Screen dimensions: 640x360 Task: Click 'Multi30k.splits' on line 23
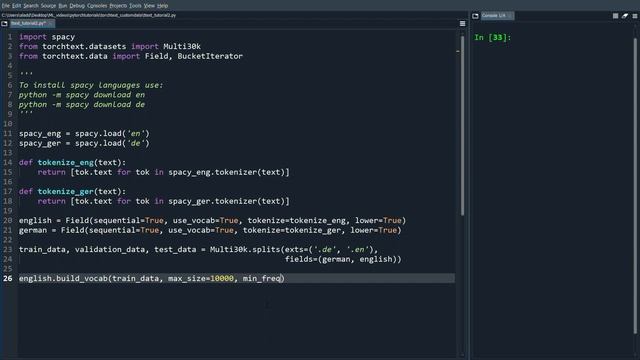click(x=245, y=249)
